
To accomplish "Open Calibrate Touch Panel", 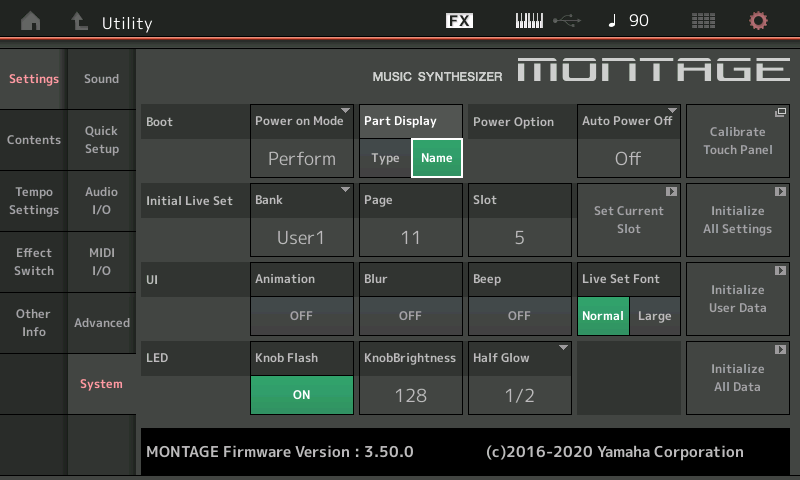I will click(737, 140).
